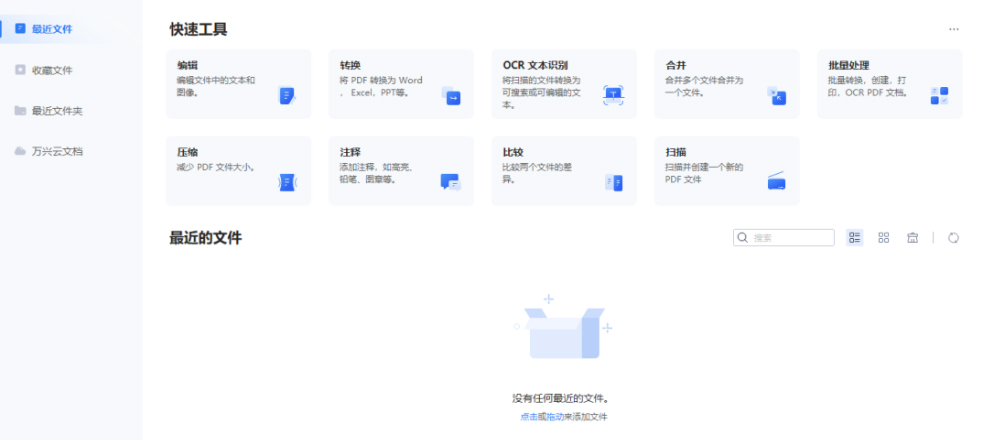Click the 合并 merge files icon
This screenshot has height=440, width=996.
(x=776, y=96)
